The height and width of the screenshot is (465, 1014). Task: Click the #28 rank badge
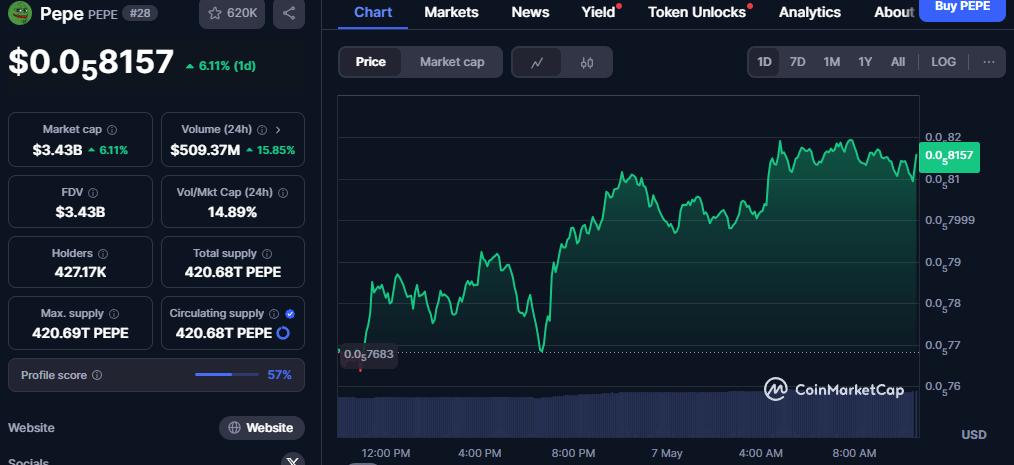(140, 13)
